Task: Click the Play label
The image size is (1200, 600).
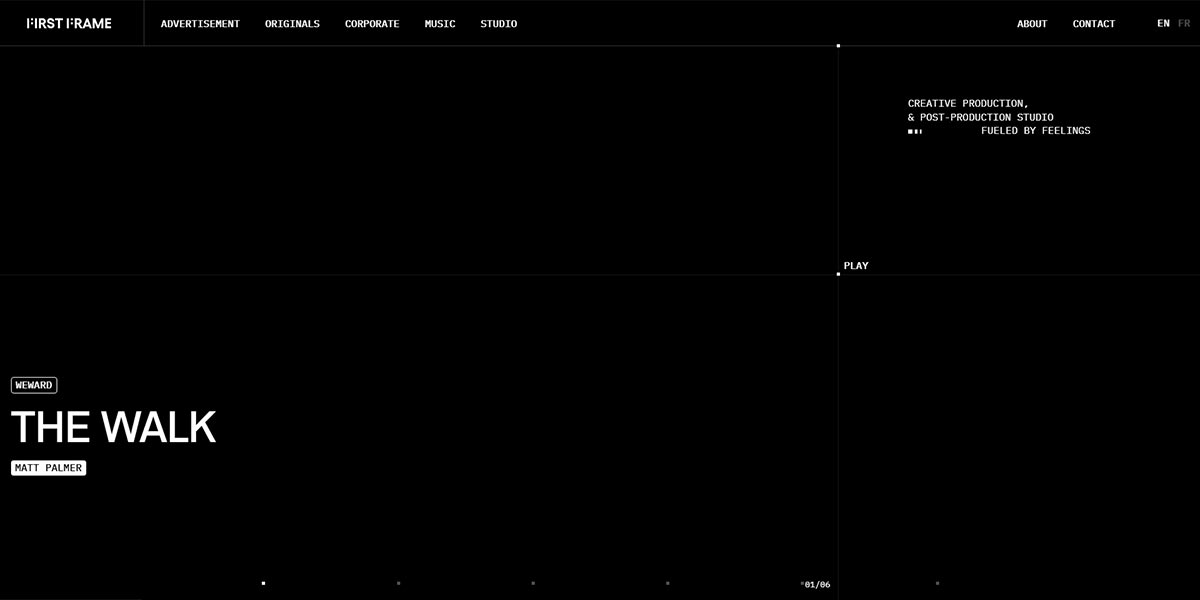Action: pos(856,266)
